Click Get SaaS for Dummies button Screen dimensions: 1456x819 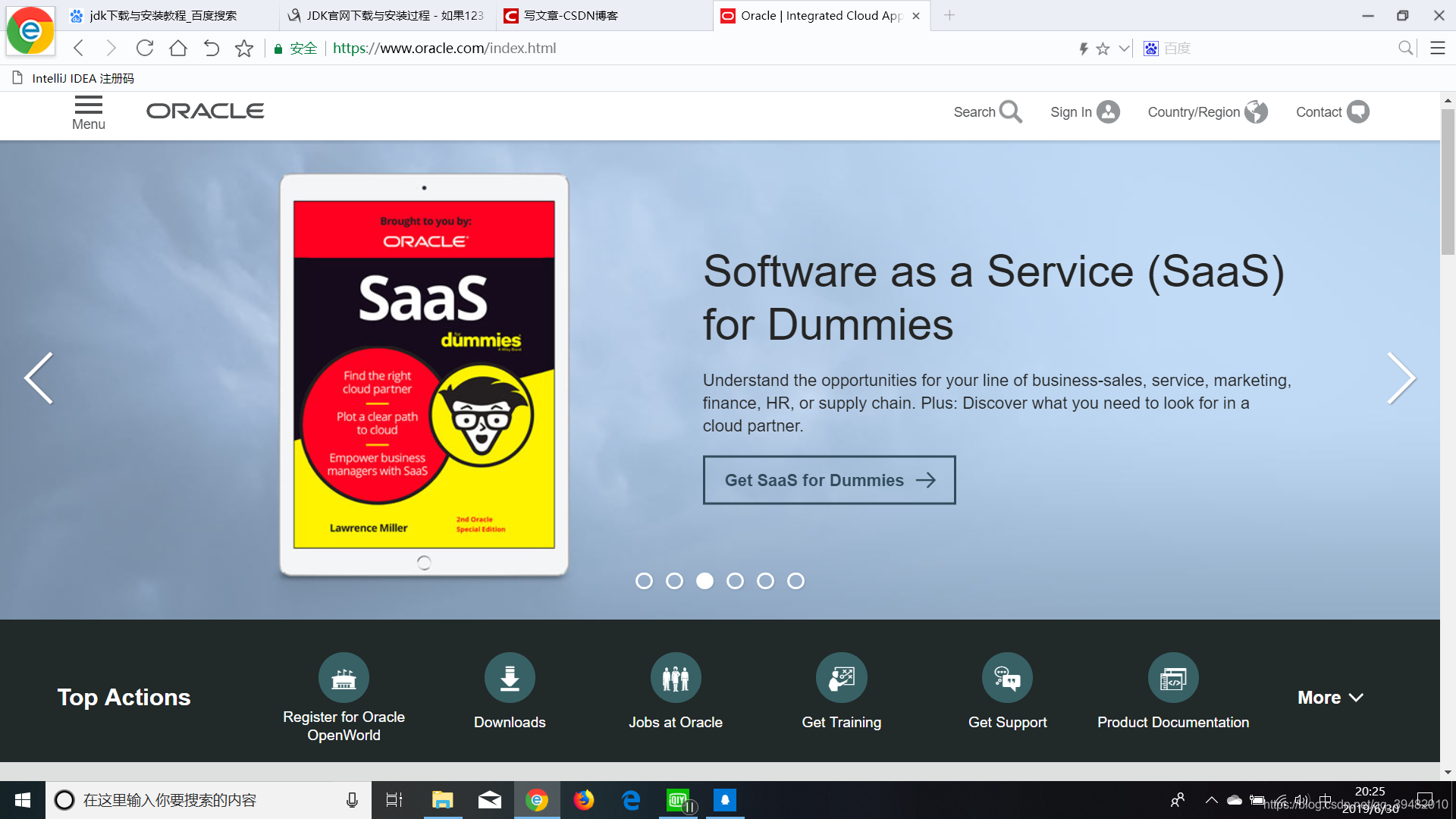tap(829, 480)
